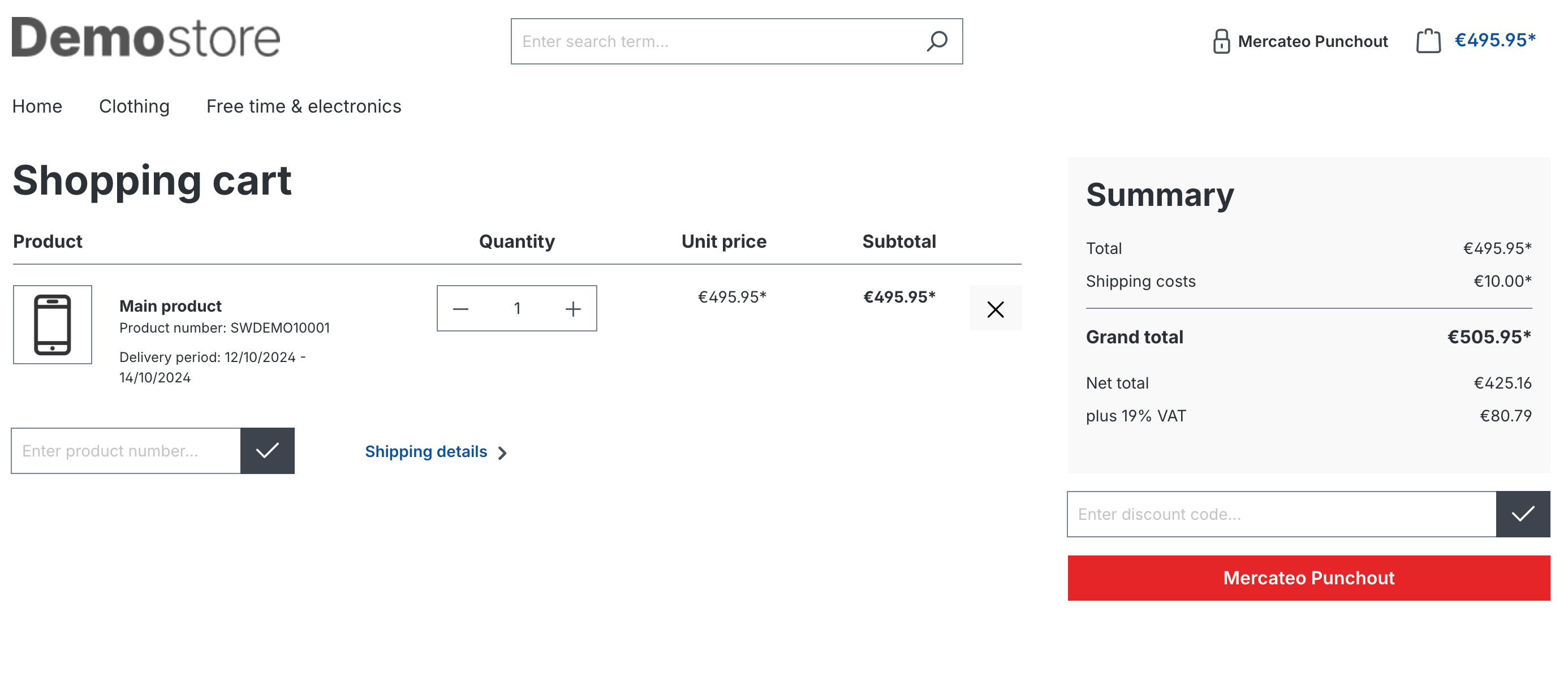This screenshot has width=1568, height=698.
Task: Expand Shipping details chevron
Action: click(502, 453)
